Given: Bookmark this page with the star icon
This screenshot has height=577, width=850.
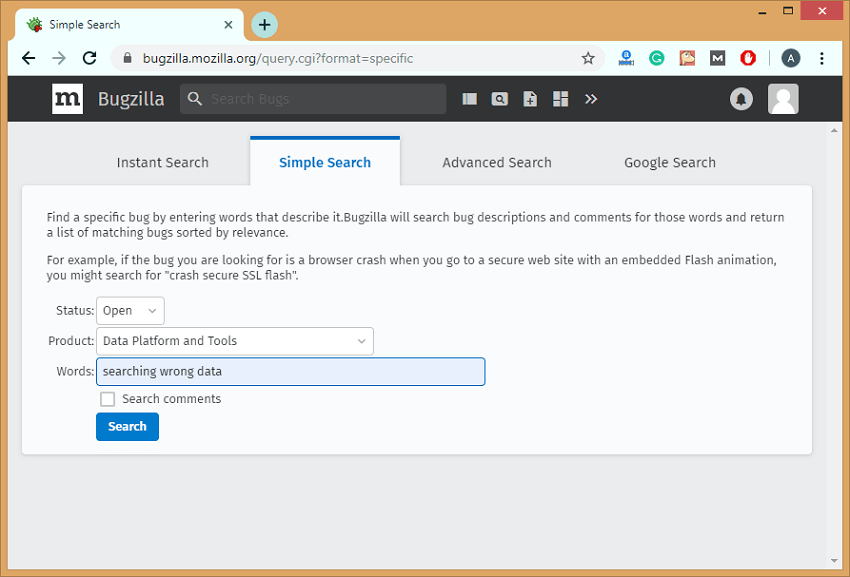Looking at the screenshot, I should 588,58.
